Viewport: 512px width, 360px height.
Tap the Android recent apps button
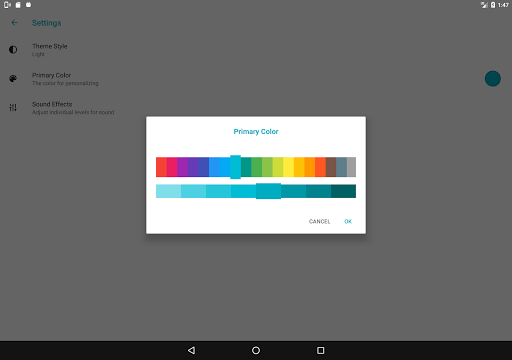point(320,350)
